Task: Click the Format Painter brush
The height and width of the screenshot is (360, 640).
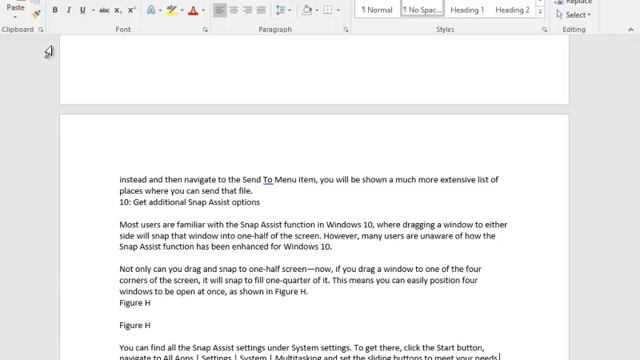Action: click(x=36, y=14)
